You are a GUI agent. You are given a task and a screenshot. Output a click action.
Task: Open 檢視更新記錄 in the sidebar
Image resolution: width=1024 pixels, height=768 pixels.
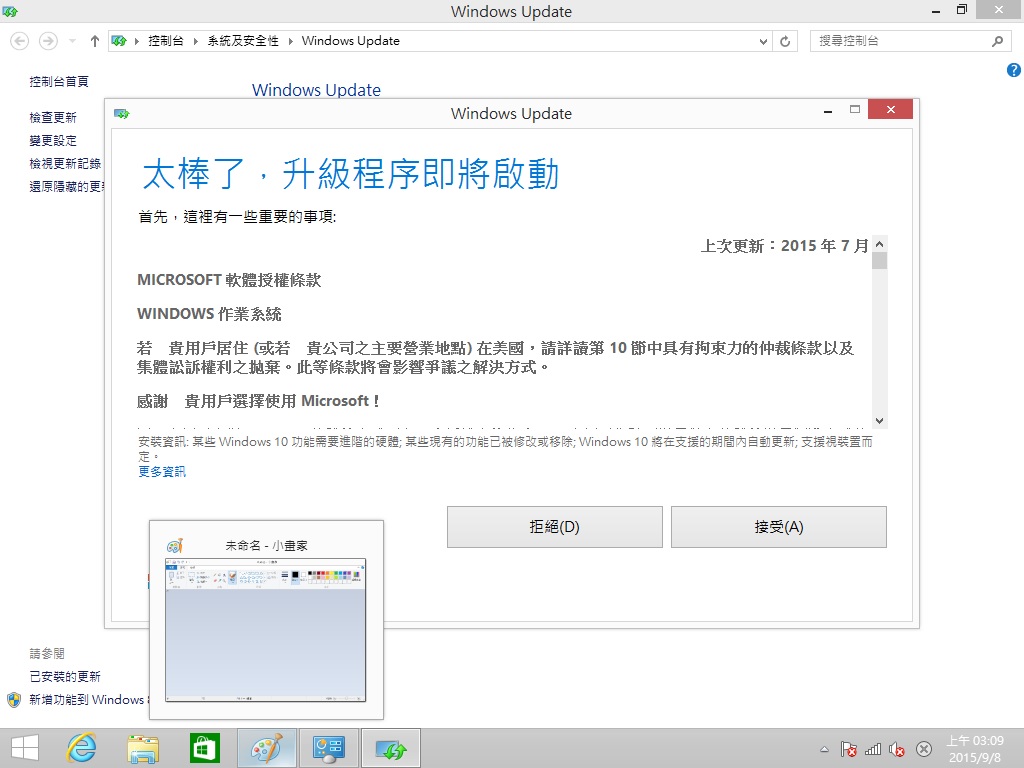(x=65, y=163)
